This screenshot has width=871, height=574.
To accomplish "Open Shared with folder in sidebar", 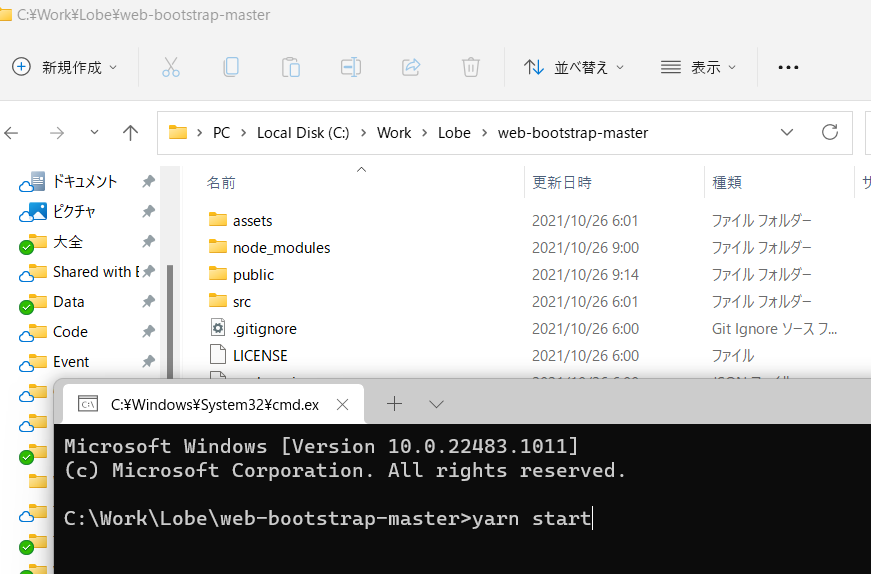I will tap(96, 272).
